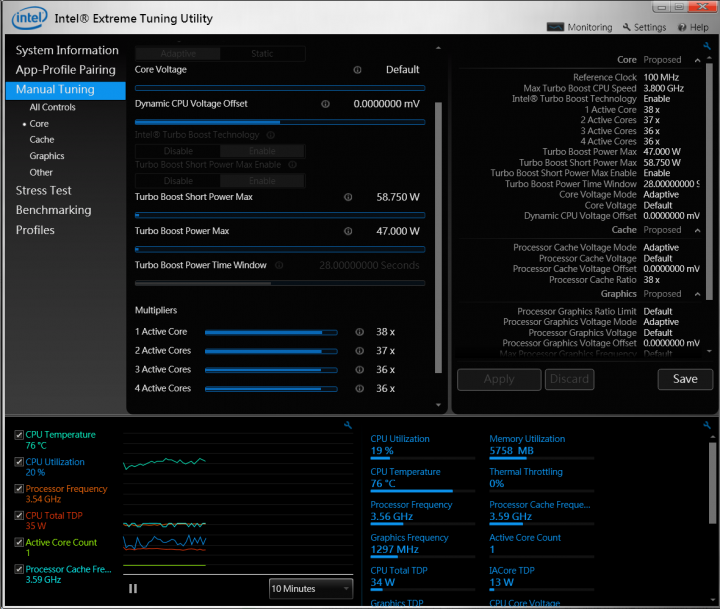Open Benchmarking section
720x609 pixels.
54,210
